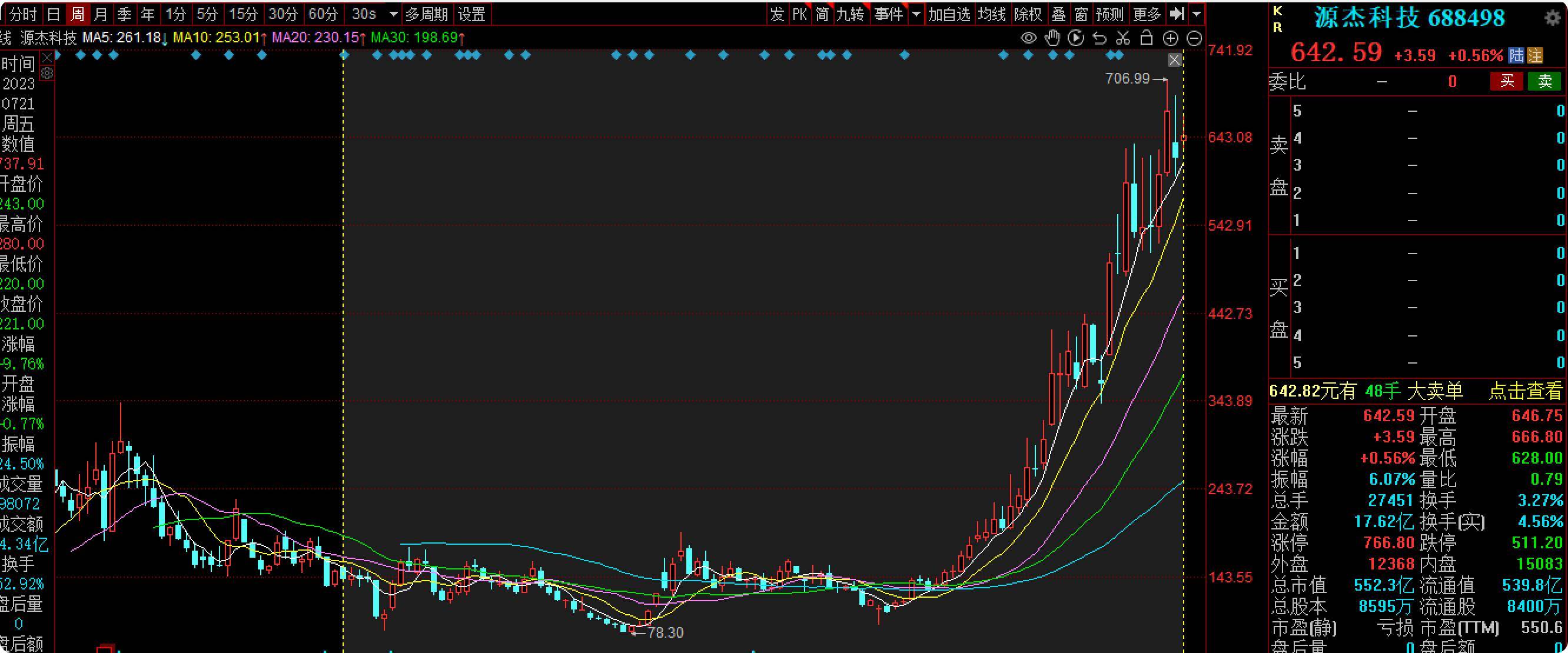Zoom in chart with plus icon
The width and height of the screenshot is (1568, 653).
(1171, 38)
